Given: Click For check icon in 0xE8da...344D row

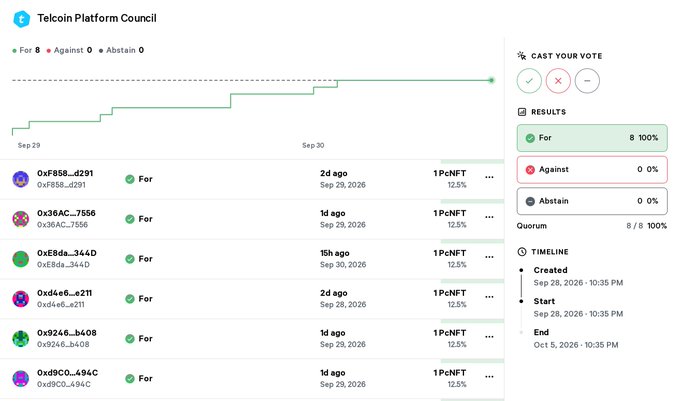Looking at the screenshot, I should tap(130, 259).
